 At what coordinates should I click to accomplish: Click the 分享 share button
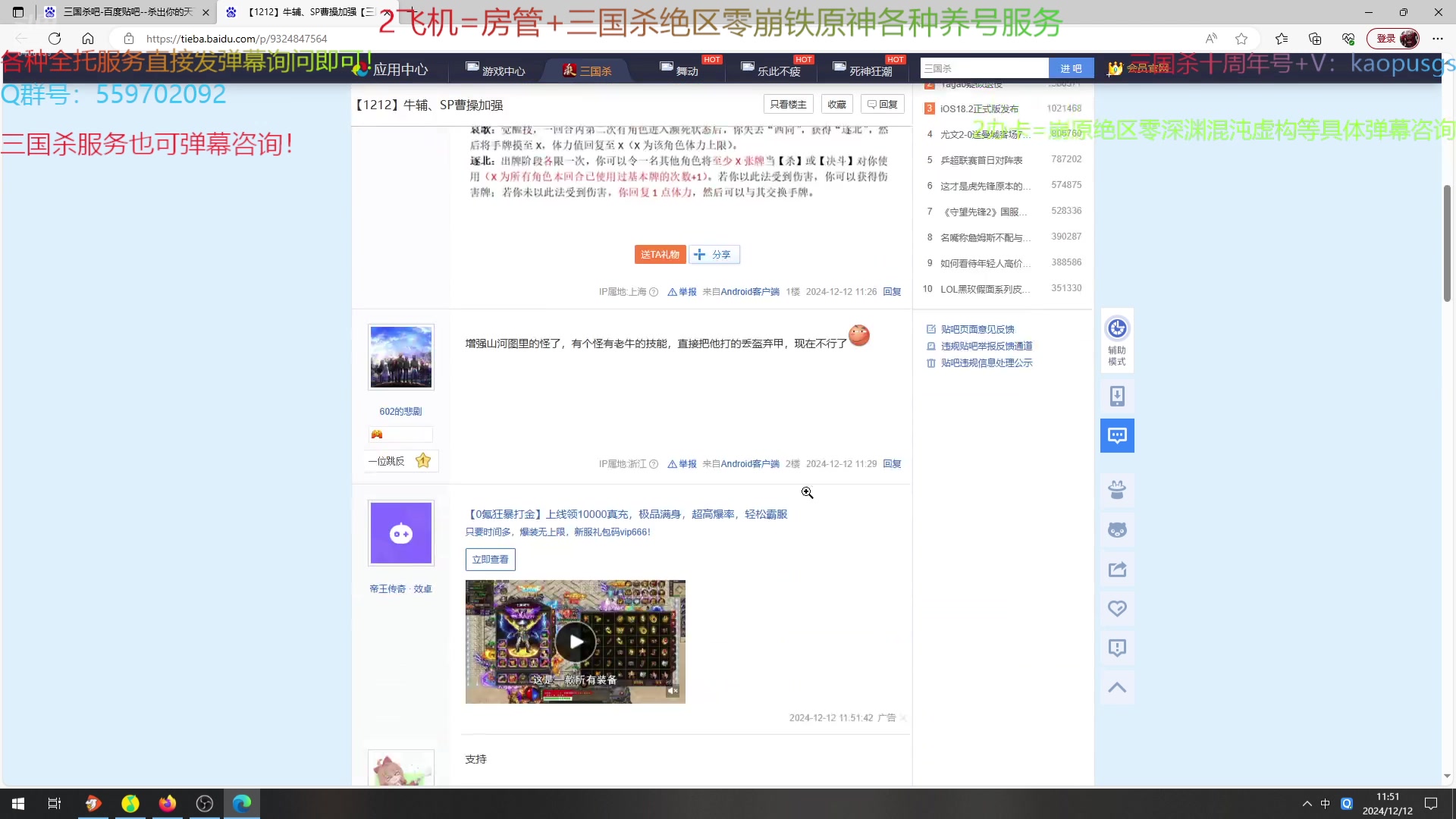(x=714, y=255)
